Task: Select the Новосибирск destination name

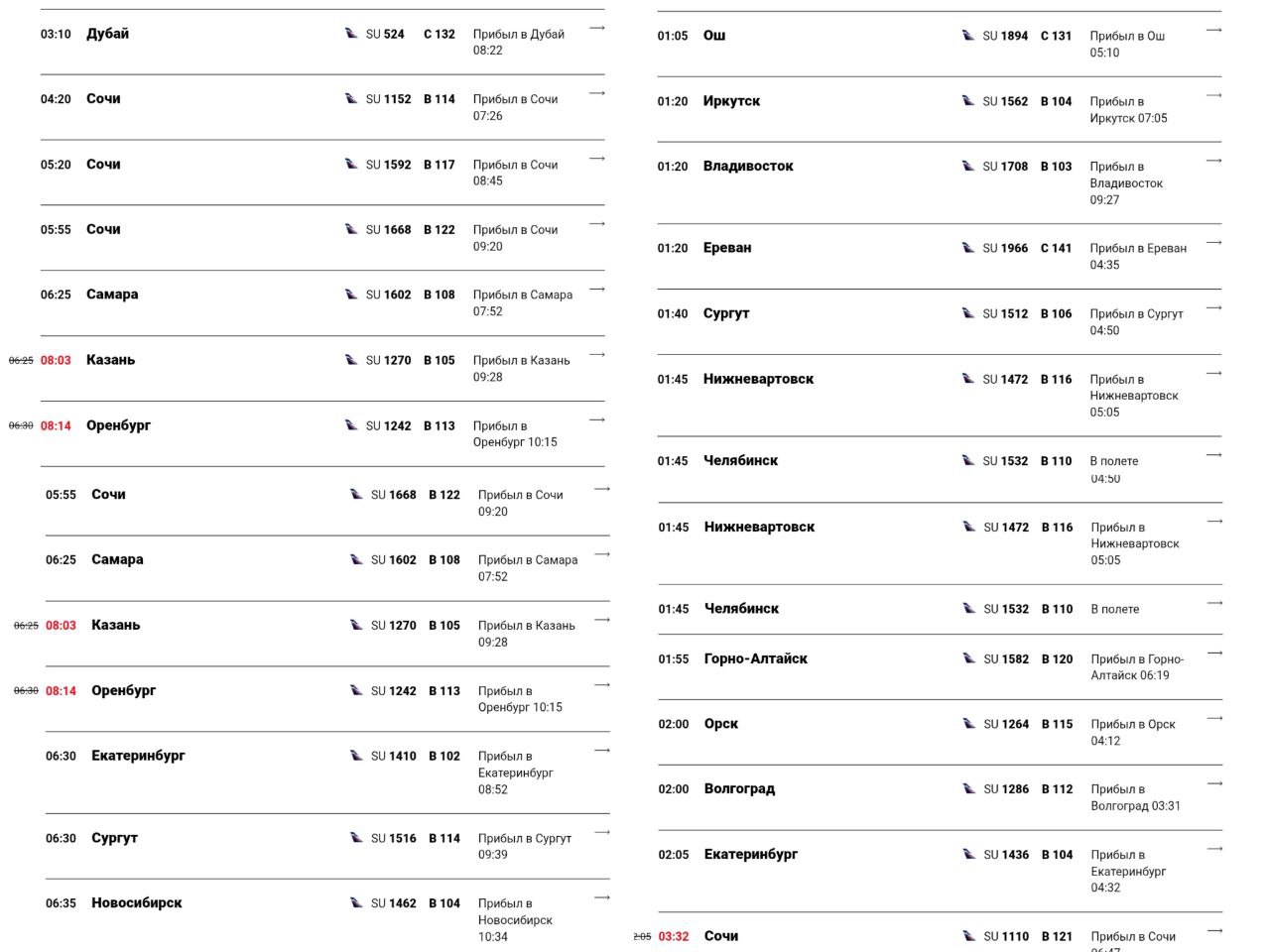Action: coord(137,903)
